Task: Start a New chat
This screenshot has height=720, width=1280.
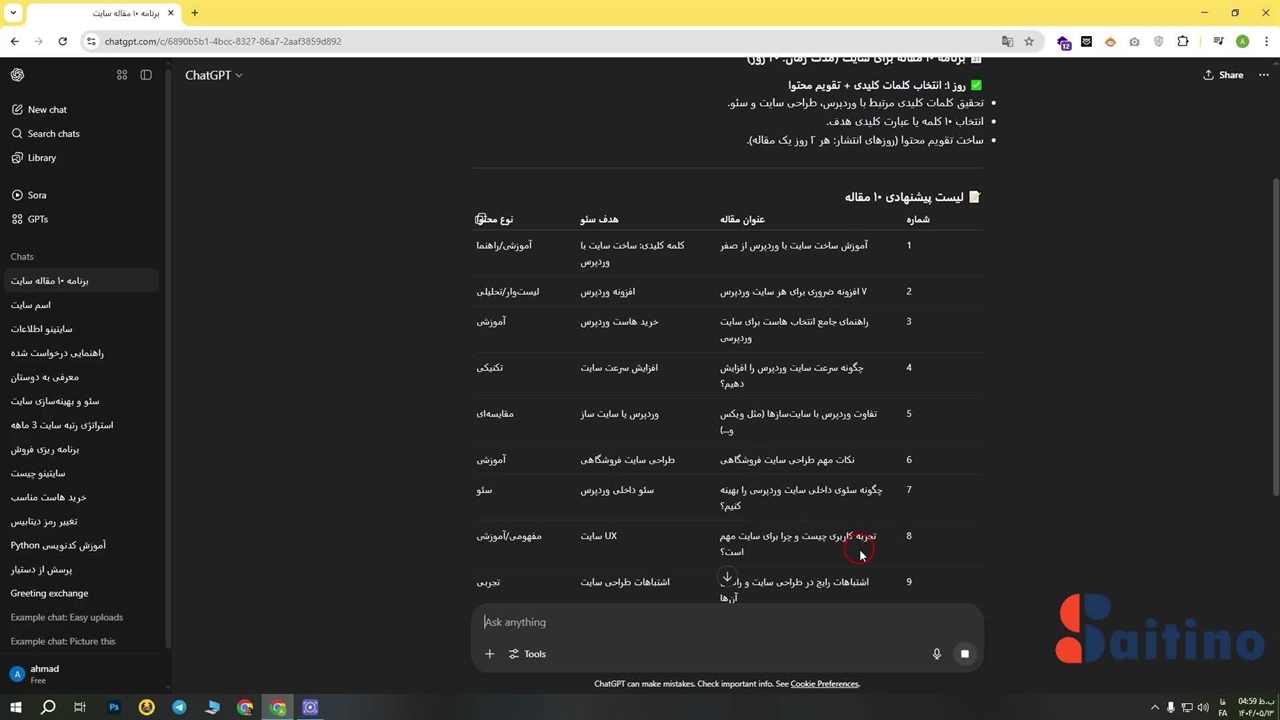Action: coord(47,110)
